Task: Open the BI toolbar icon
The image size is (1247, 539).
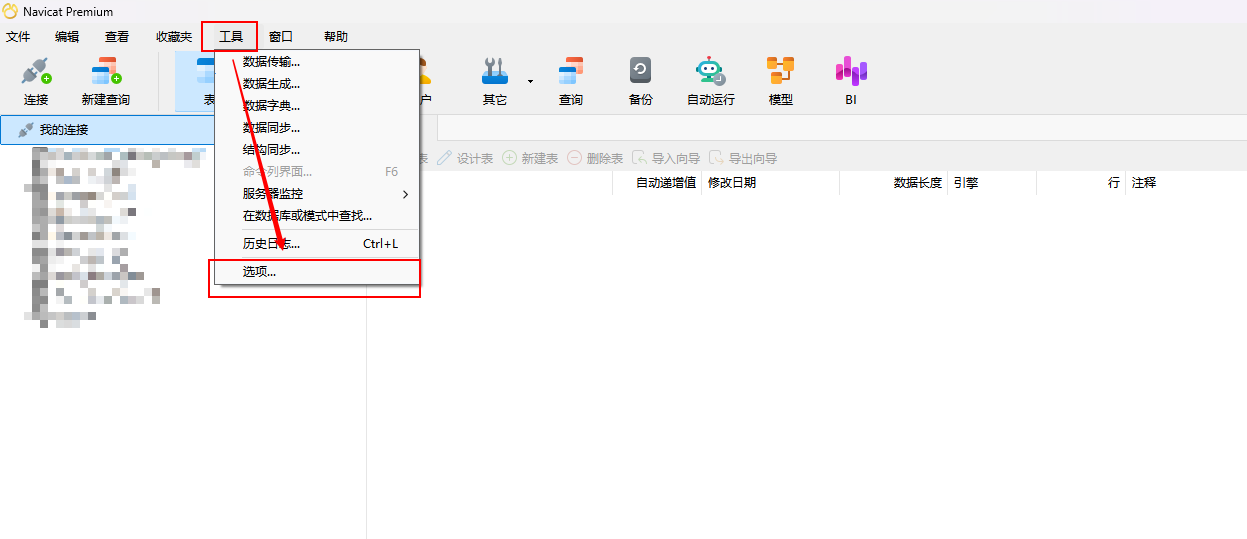Action: (851, 80)
